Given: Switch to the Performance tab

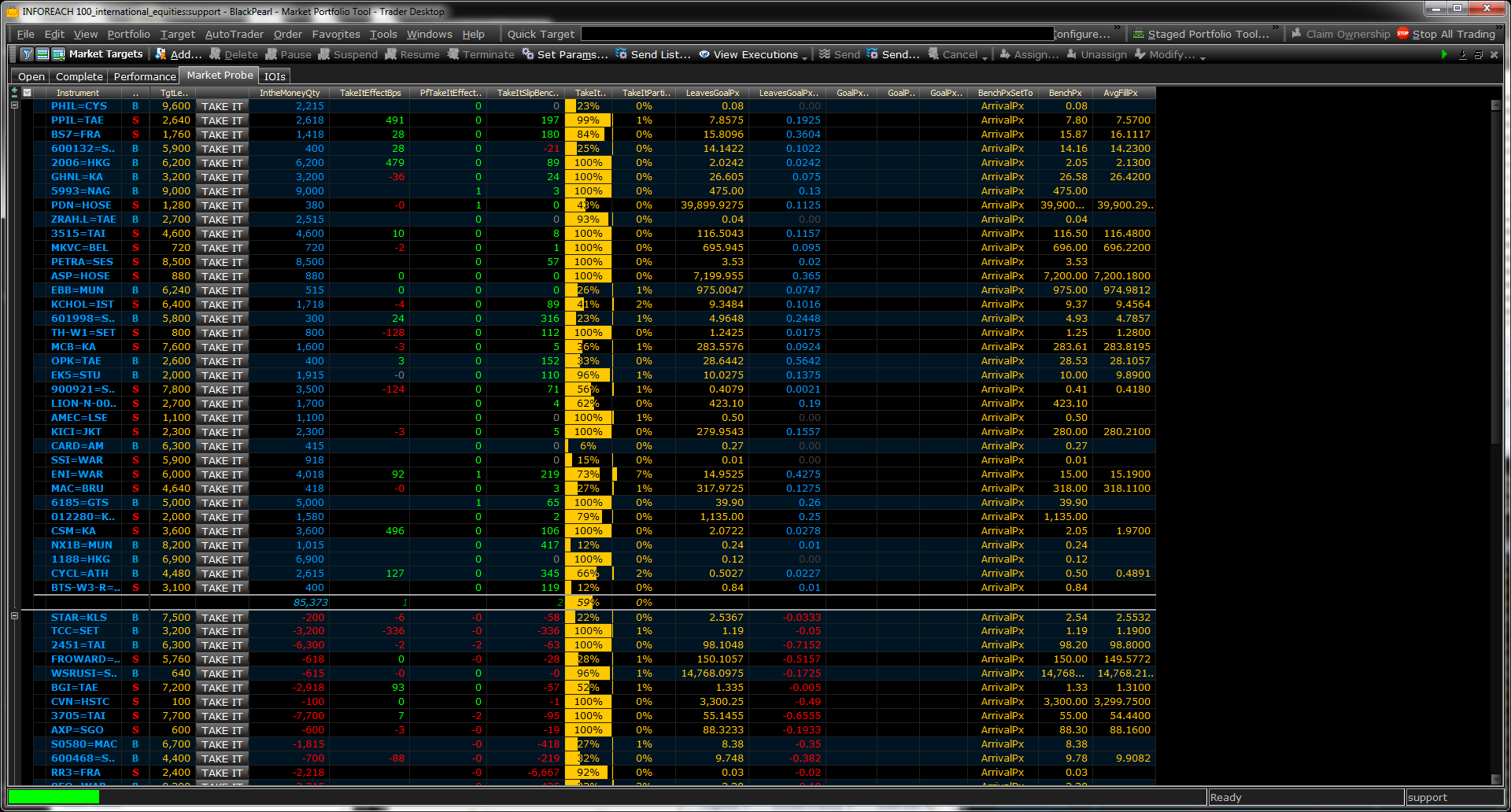Looking at the screenshot, I should pos(145,76).
